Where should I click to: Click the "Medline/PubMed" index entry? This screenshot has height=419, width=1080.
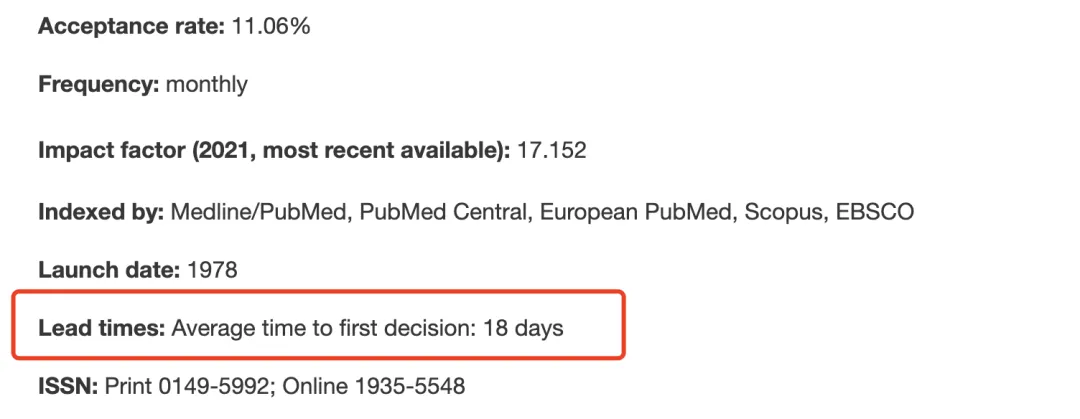click(258, 212)
